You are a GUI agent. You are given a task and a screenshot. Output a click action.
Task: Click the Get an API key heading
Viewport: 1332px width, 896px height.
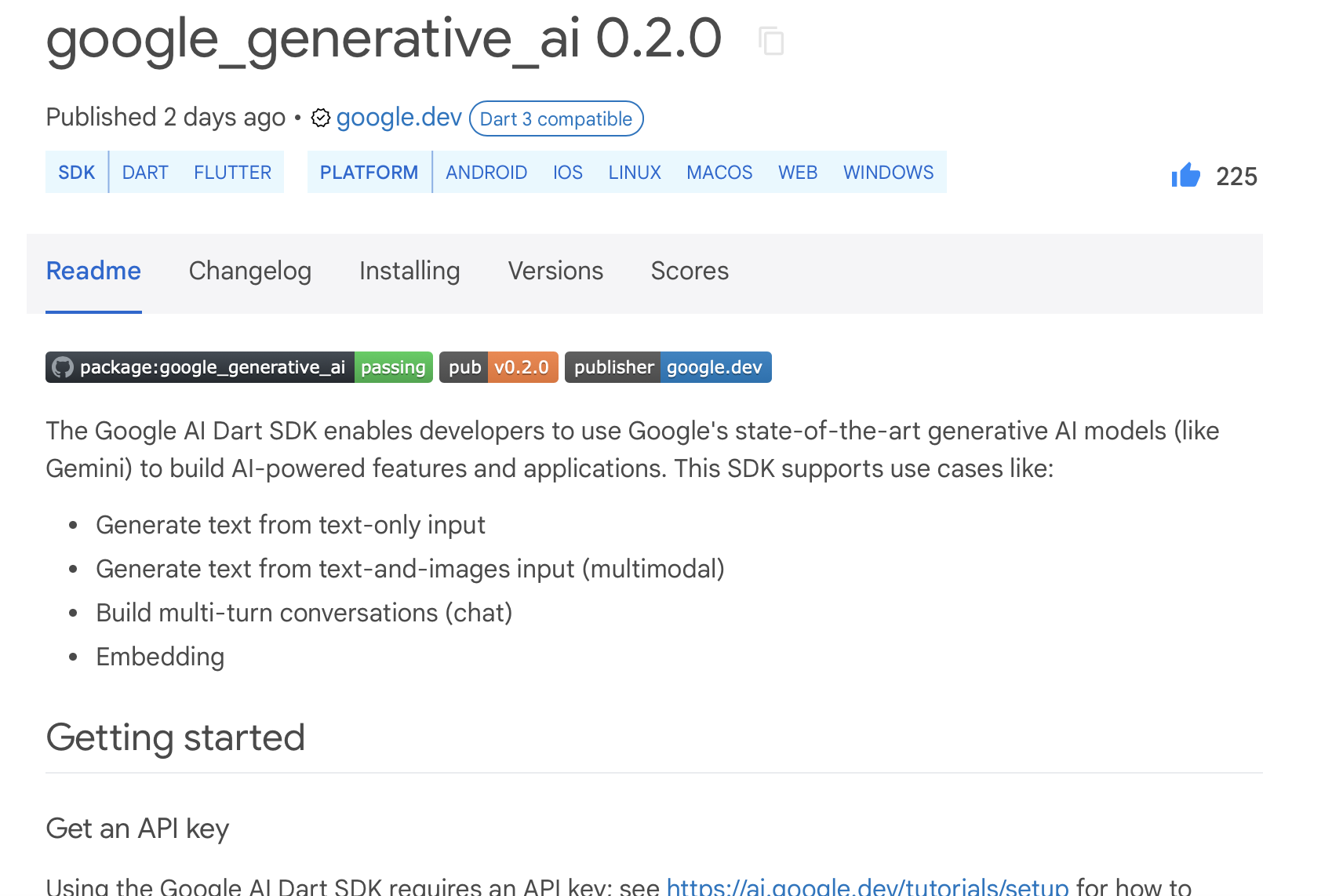click(137, 829)
